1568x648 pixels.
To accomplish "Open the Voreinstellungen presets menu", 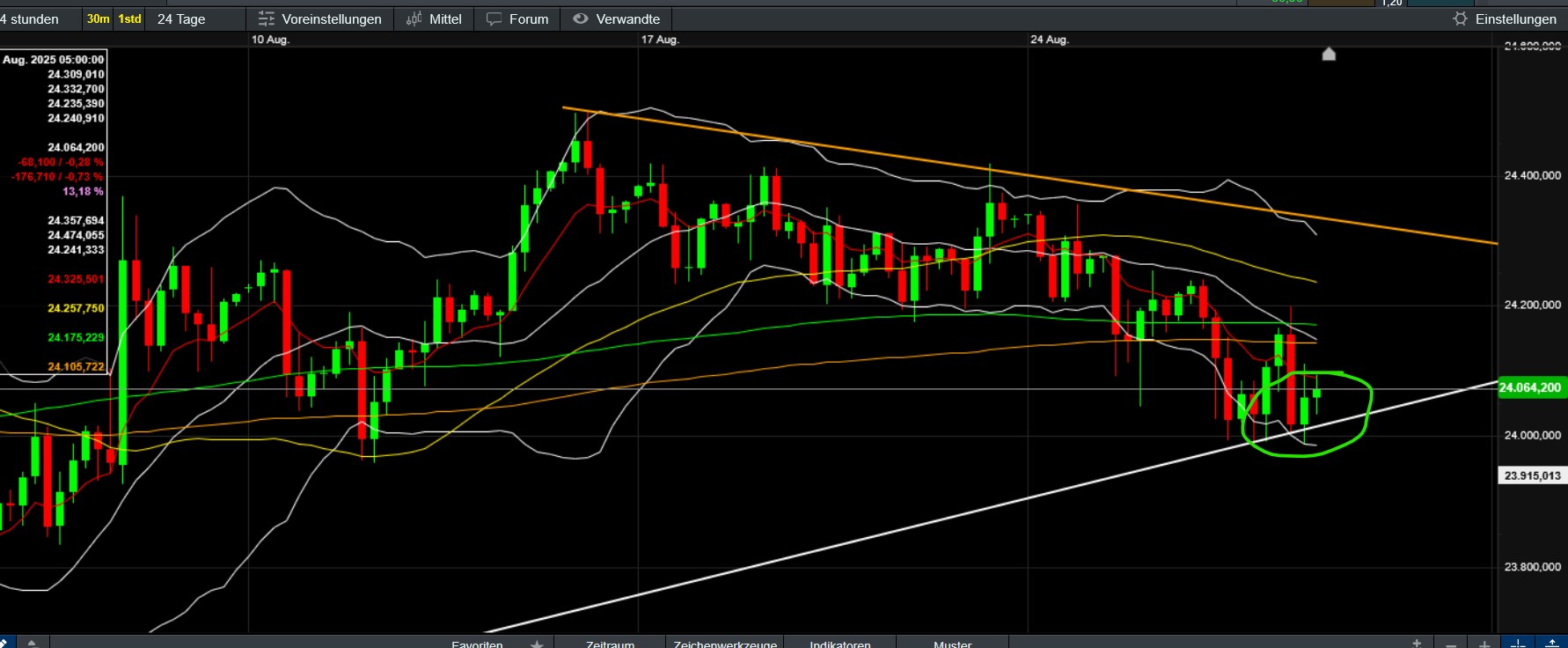I will point(319,18).
